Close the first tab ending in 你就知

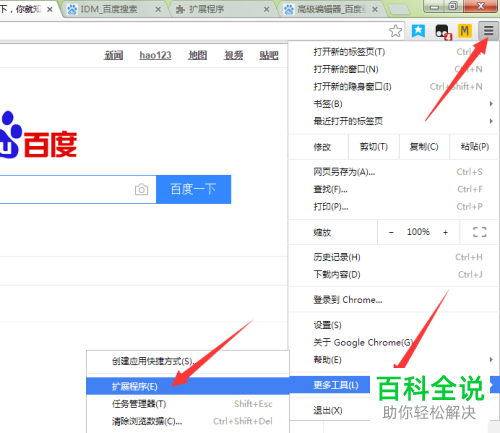(x=50, y=9)
